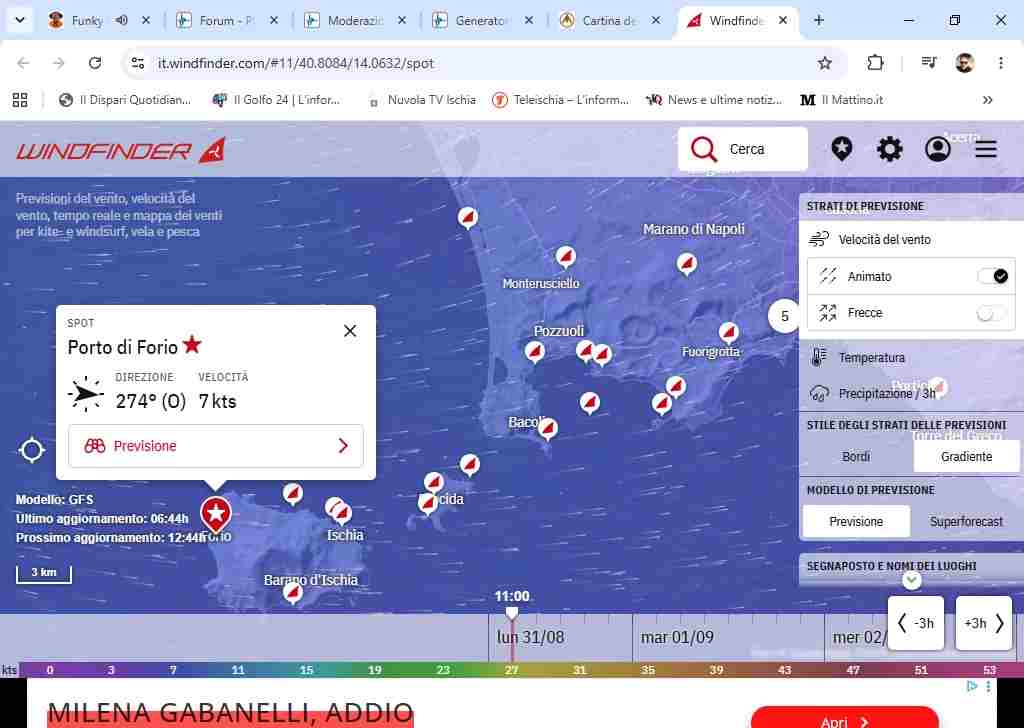Select the Superforecast model
Screen dimensions: 1024x728
[x=966, y=521]
